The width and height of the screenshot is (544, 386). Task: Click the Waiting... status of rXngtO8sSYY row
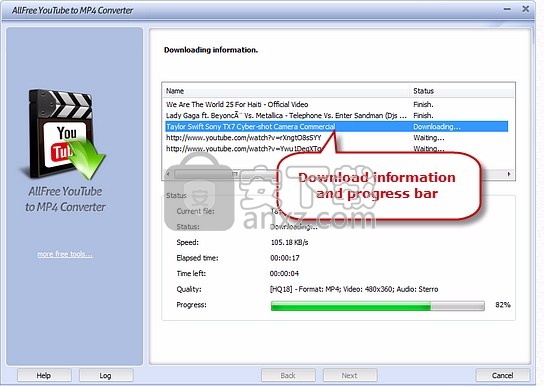pos(428,138)
